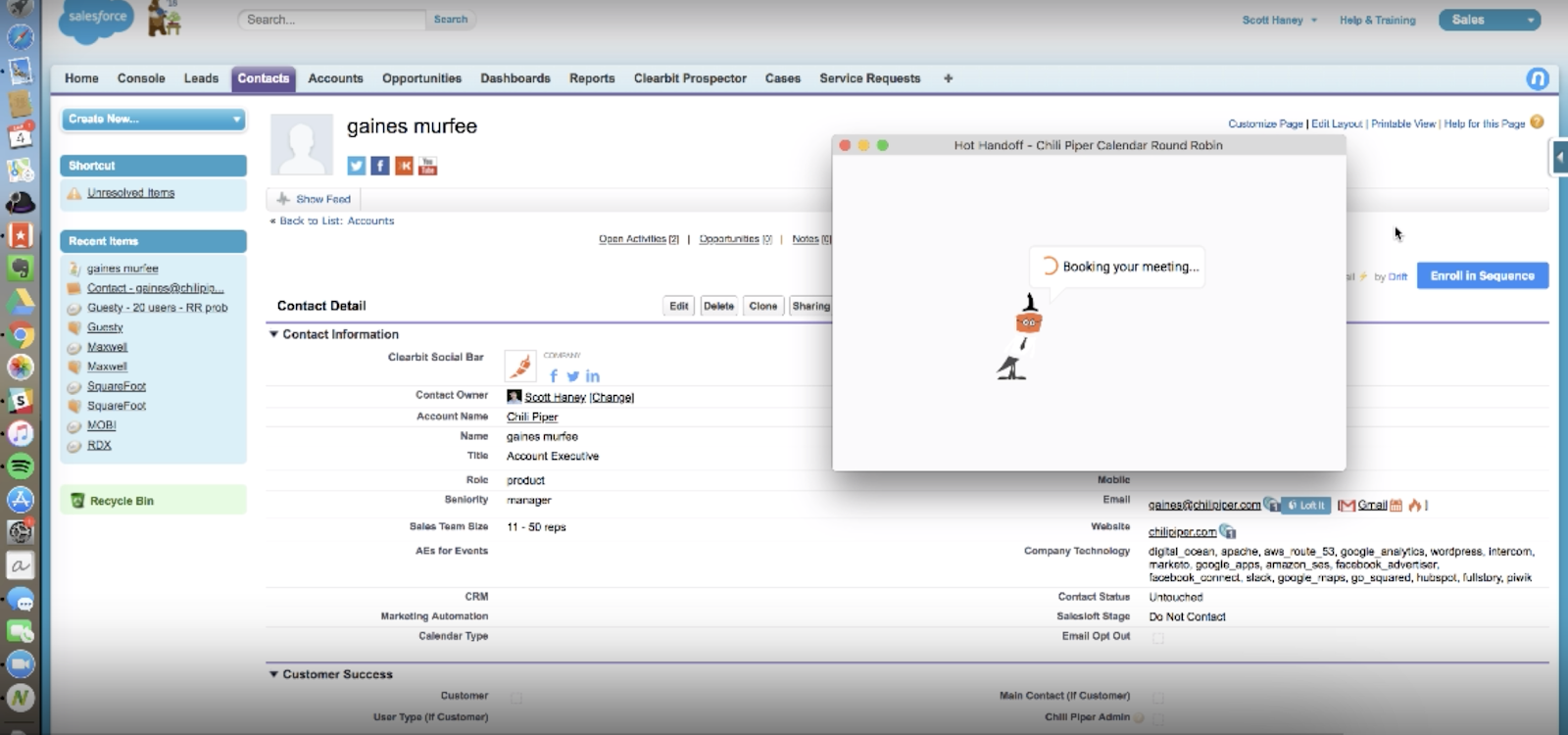Open the Service Requests tab
The height and width of the screenshot is (735, 1568).
pos(870,78)
